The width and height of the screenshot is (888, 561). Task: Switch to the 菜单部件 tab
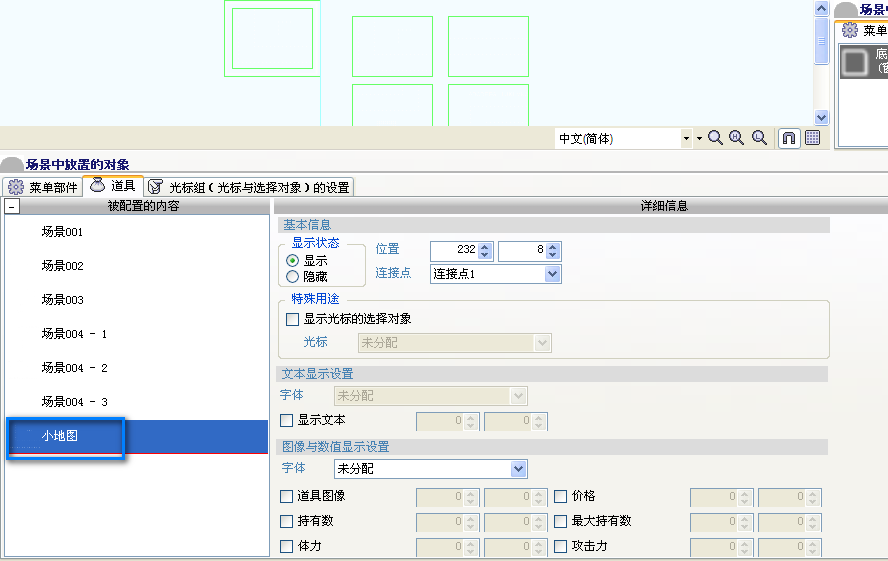42,187
